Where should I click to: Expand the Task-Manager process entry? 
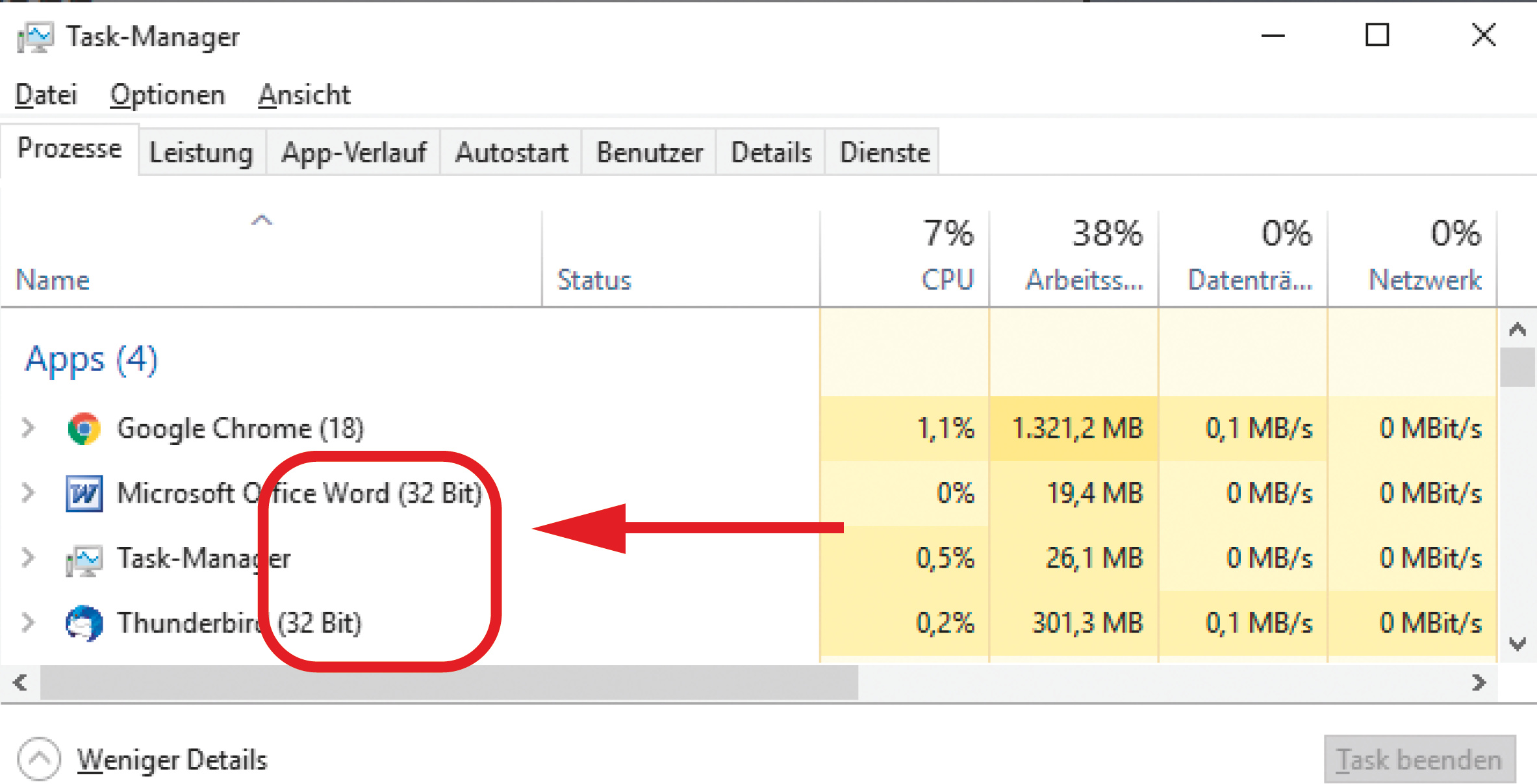(28, 558)
